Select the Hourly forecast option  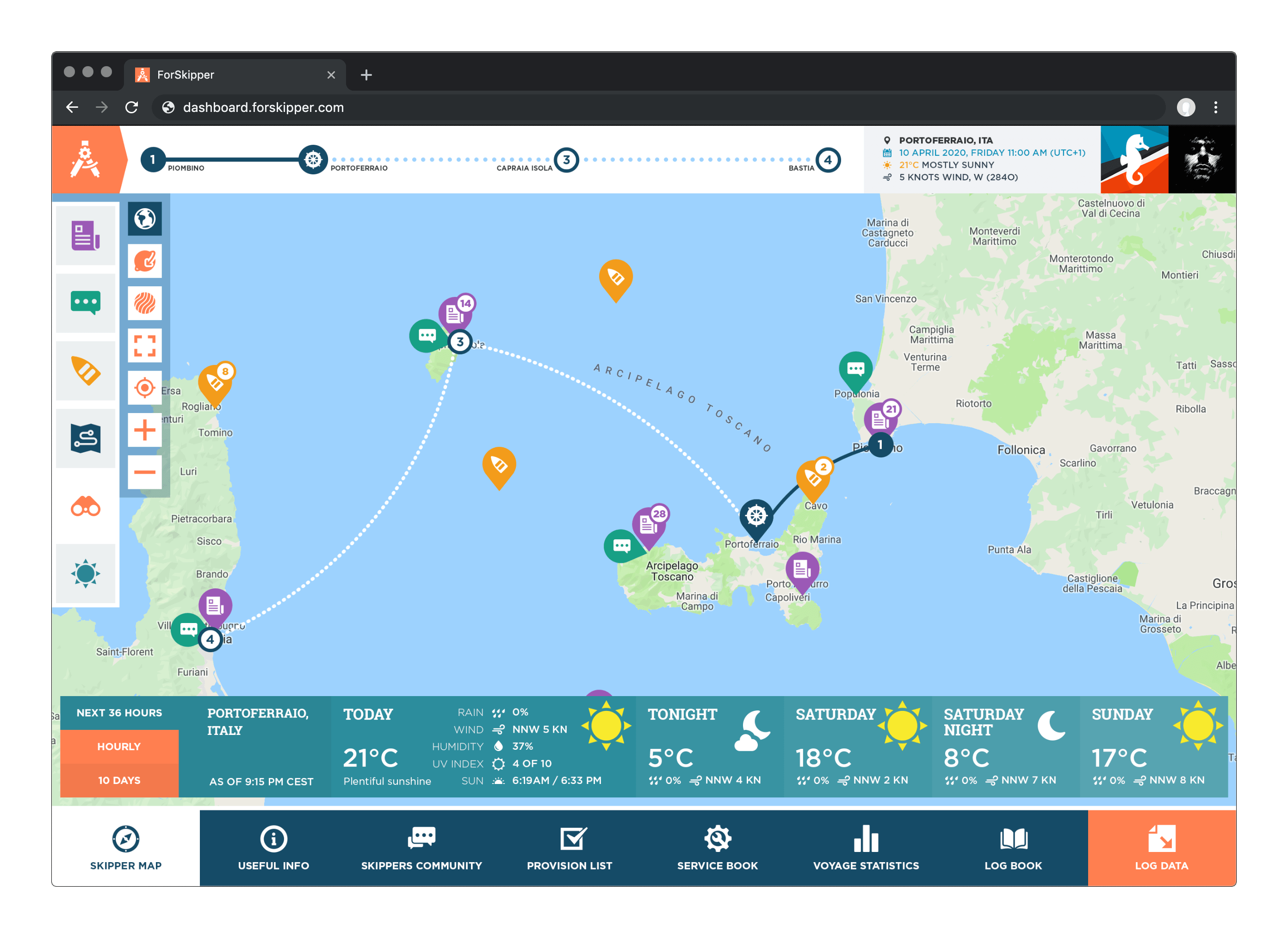coord(119,747)
